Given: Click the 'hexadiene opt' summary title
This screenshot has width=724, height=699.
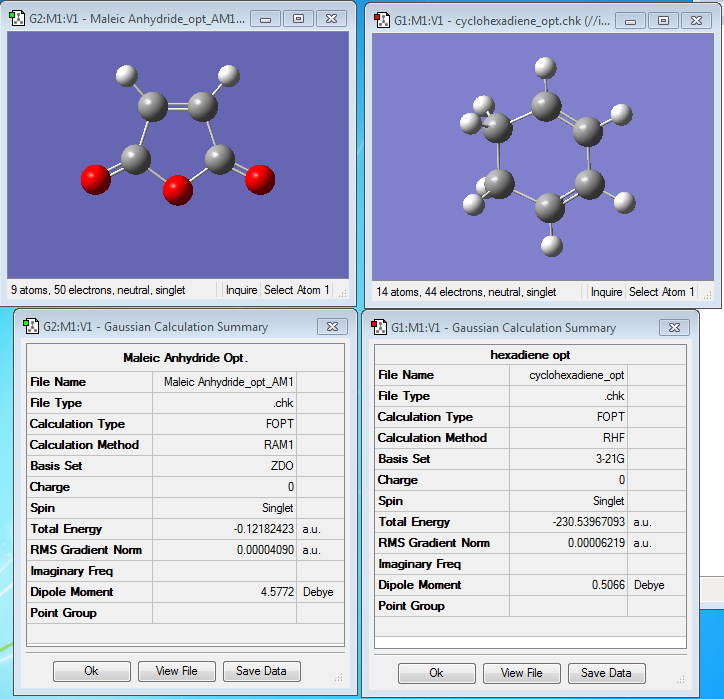Looking at the screenshot, I should [530, 355].
